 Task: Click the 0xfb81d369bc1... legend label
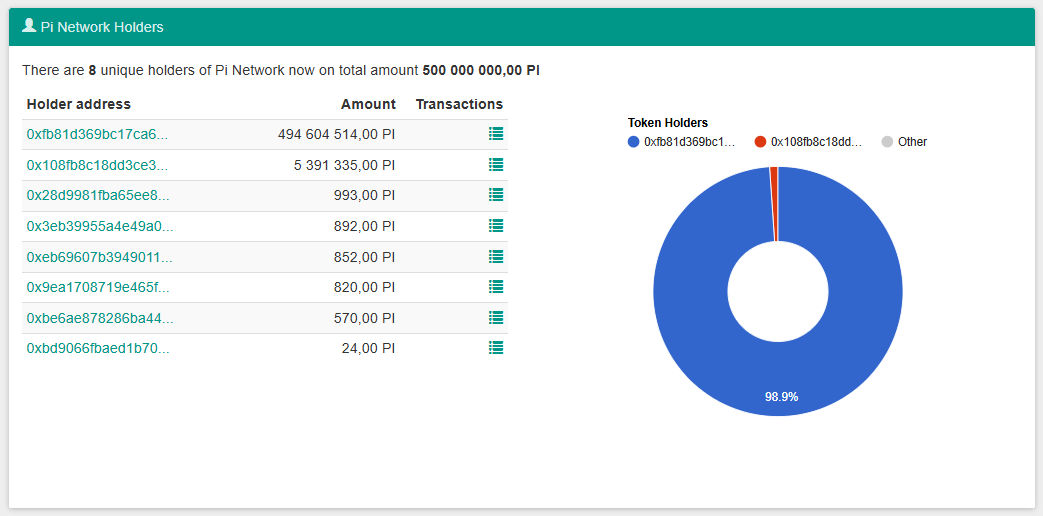[x=689, y=142]
